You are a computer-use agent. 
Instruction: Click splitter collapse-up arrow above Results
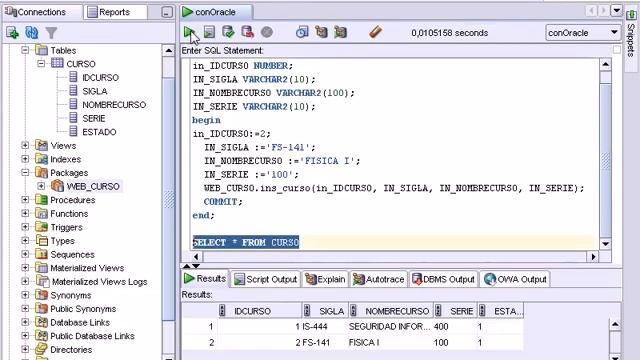tap(187, 266)
